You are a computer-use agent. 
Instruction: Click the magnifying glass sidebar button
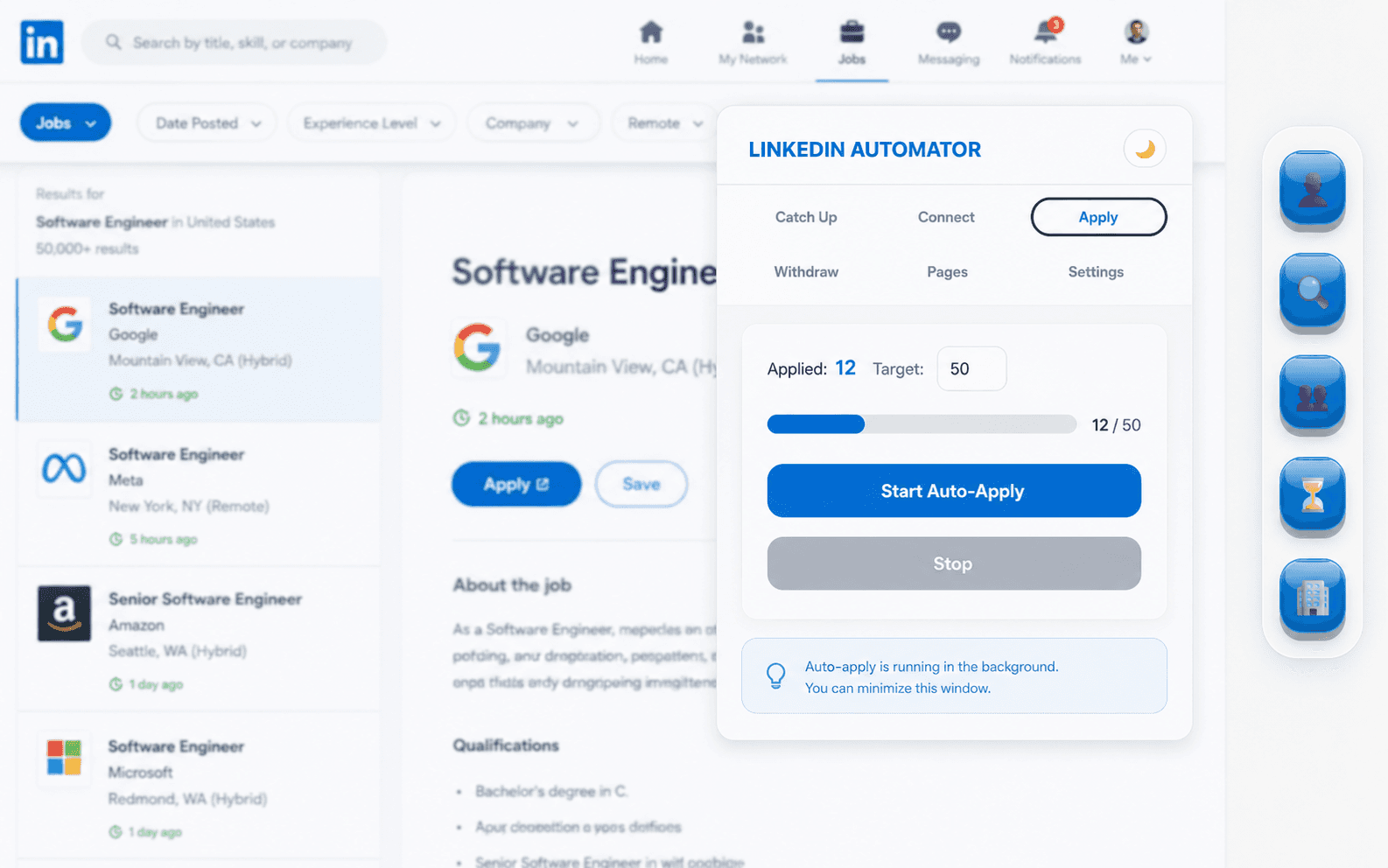click(1312, 291)
